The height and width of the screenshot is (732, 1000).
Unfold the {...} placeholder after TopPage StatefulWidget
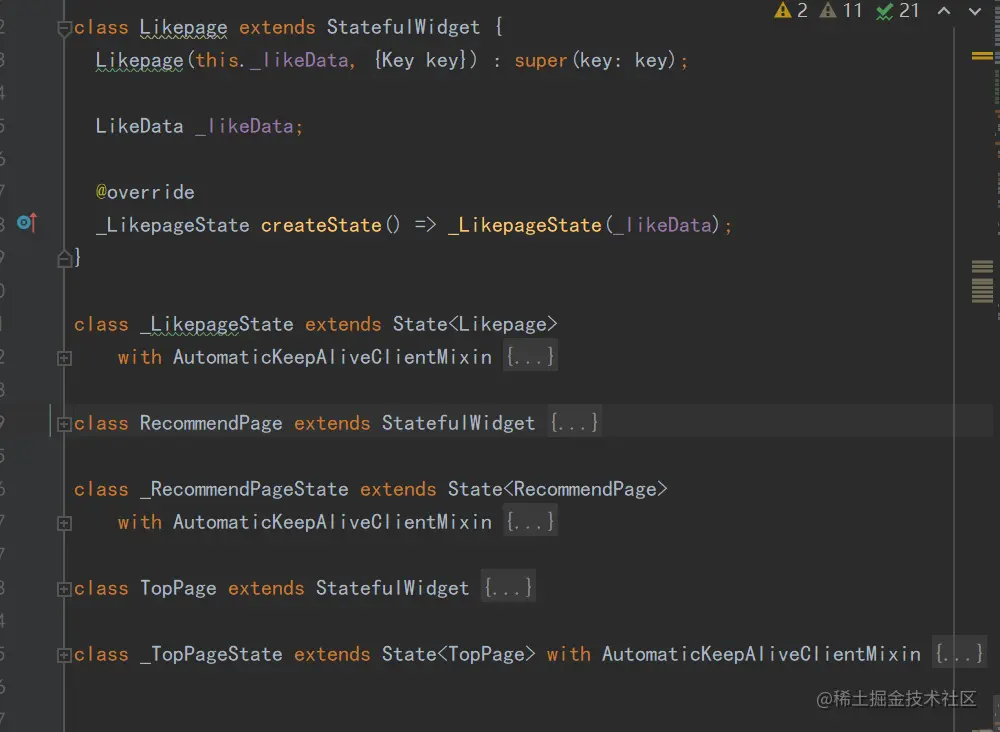[x=508, y=586]
